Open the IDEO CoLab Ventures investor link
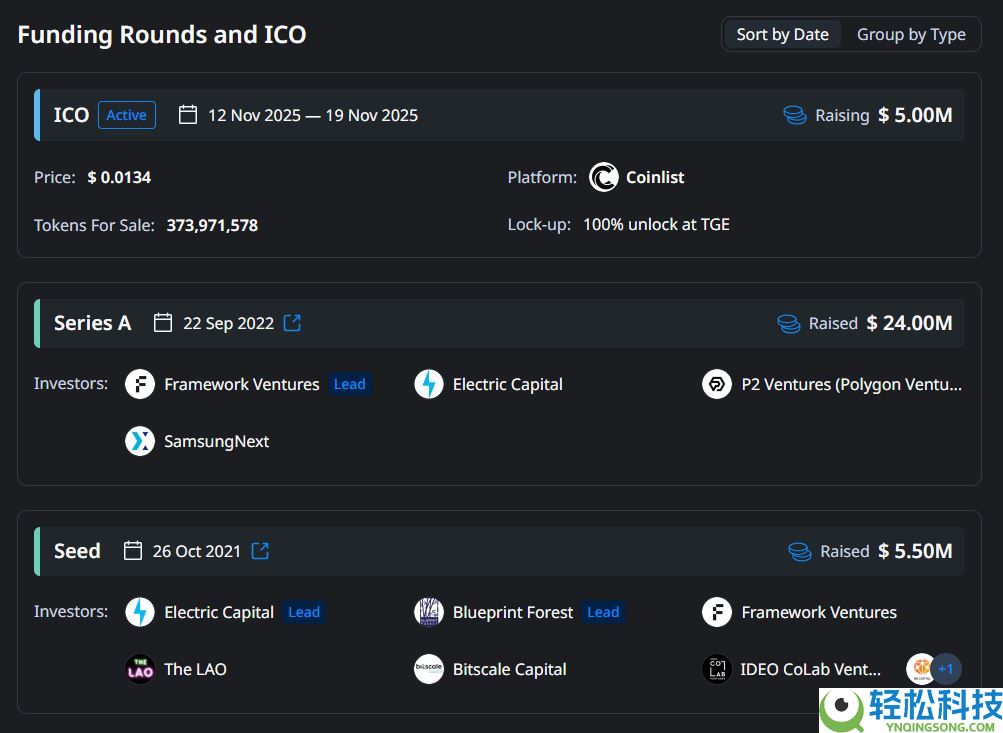Viewport: 1003px width, 733px height. click(x=811, y=669)
